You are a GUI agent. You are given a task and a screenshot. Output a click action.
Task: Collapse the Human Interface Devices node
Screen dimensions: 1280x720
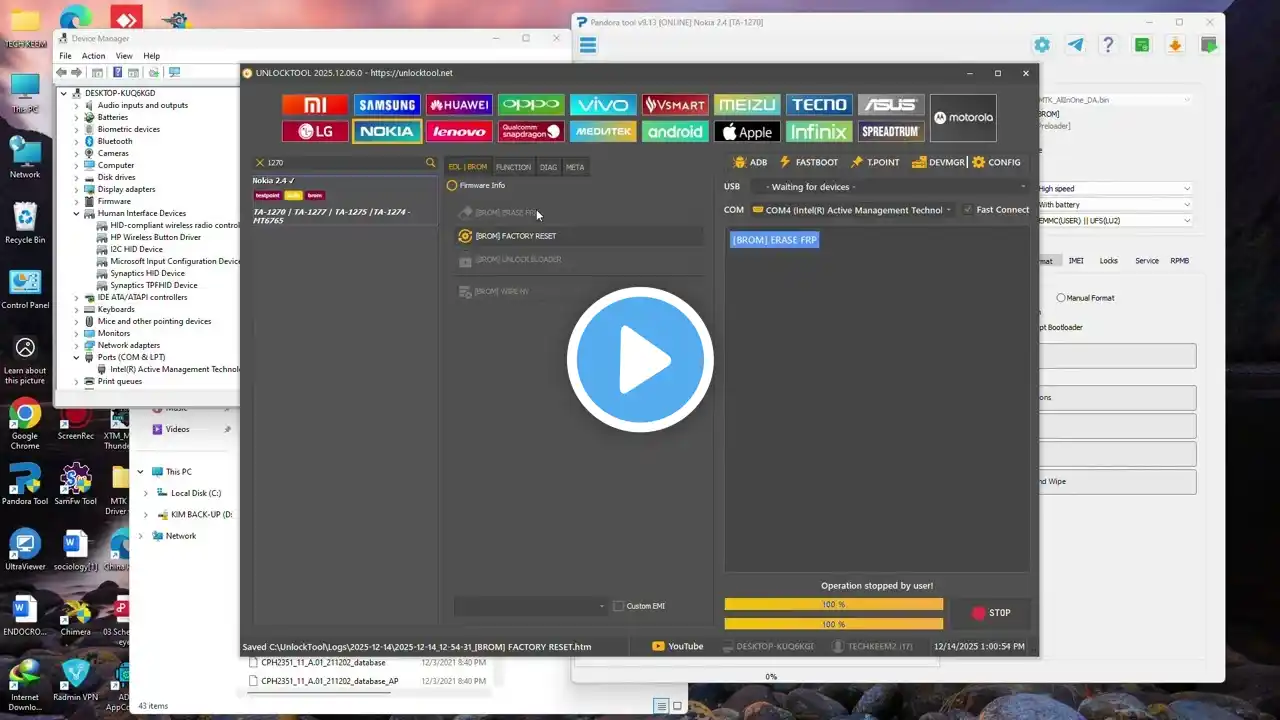(76, 213)
